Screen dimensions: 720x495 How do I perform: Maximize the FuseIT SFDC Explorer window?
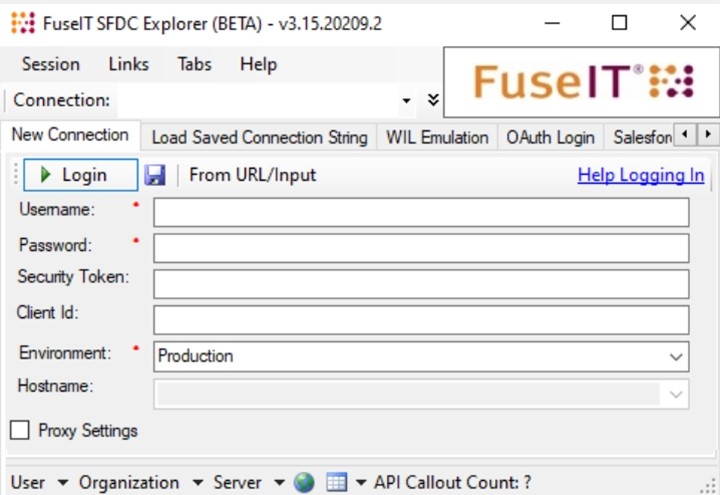click(619, 22)
